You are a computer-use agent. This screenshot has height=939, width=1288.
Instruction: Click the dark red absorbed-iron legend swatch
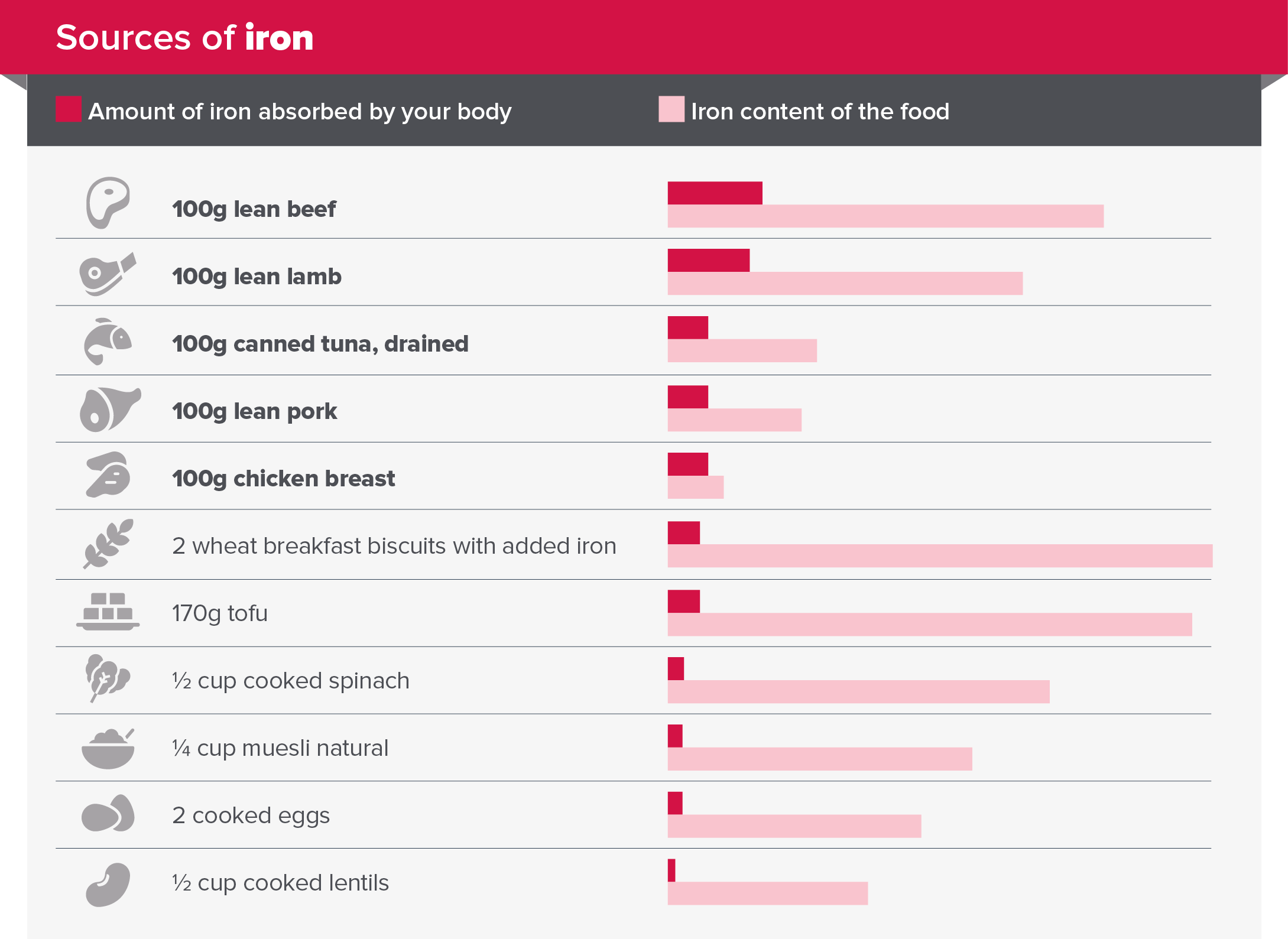69,109
